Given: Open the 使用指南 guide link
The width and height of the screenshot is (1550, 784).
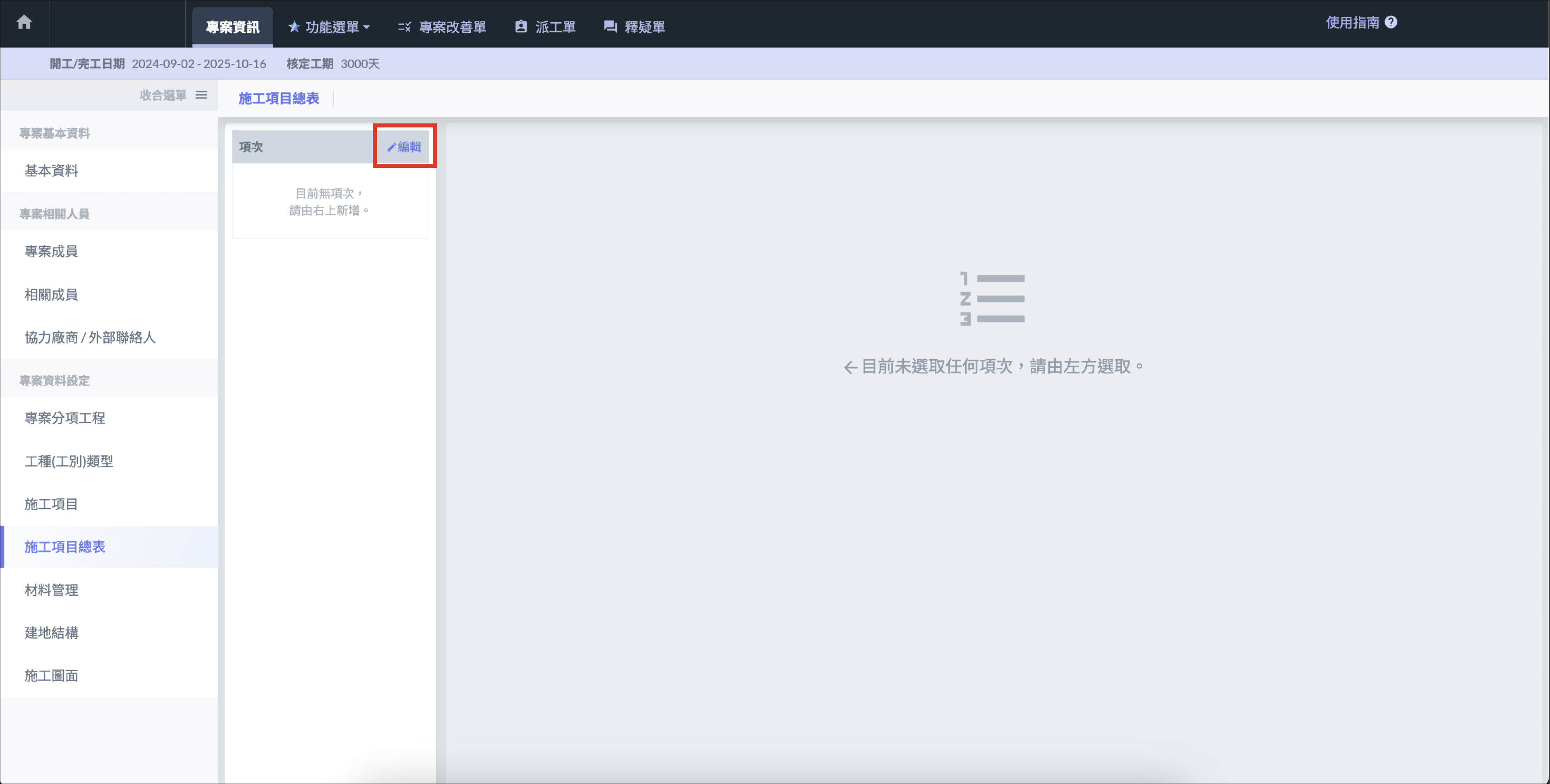Looking at the screenshot, I should click(1352, 22).
